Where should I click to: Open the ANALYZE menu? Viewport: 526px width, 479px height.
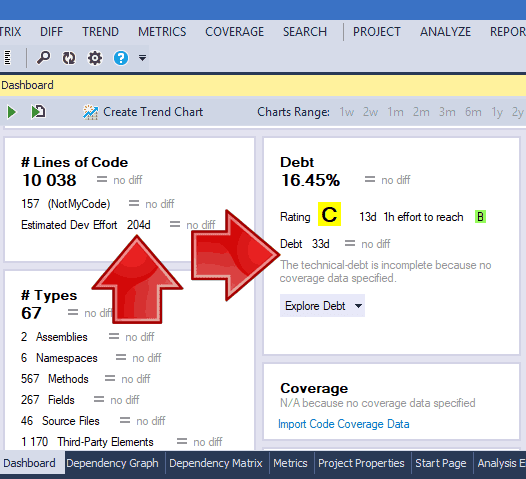(445, 32)
